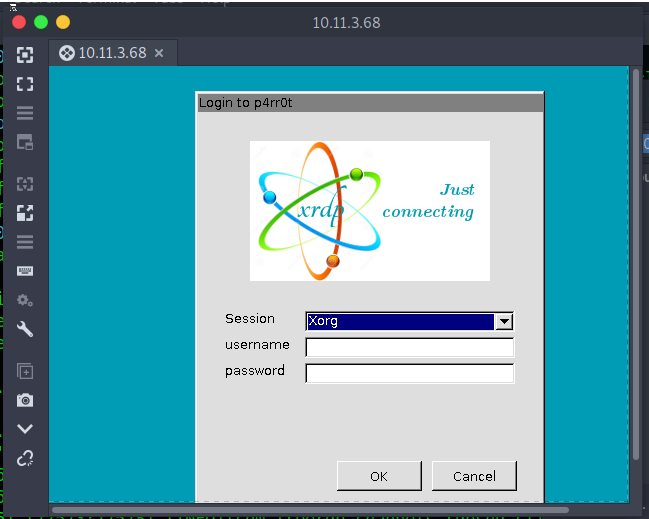
Task: Click the yellow window button in the title bar
Action: (x=63, y=22)
